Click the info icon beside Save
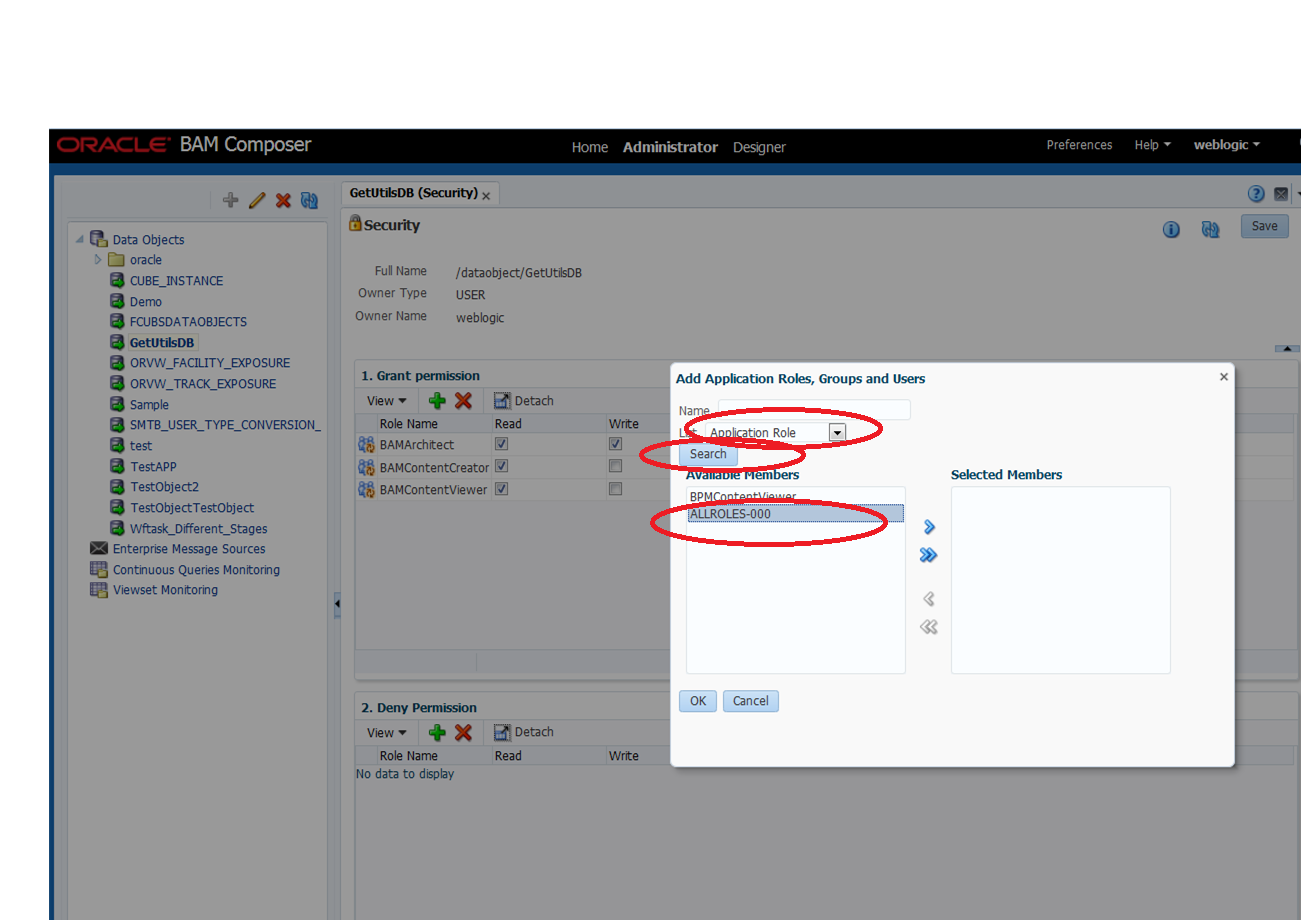 (1171, 229)
